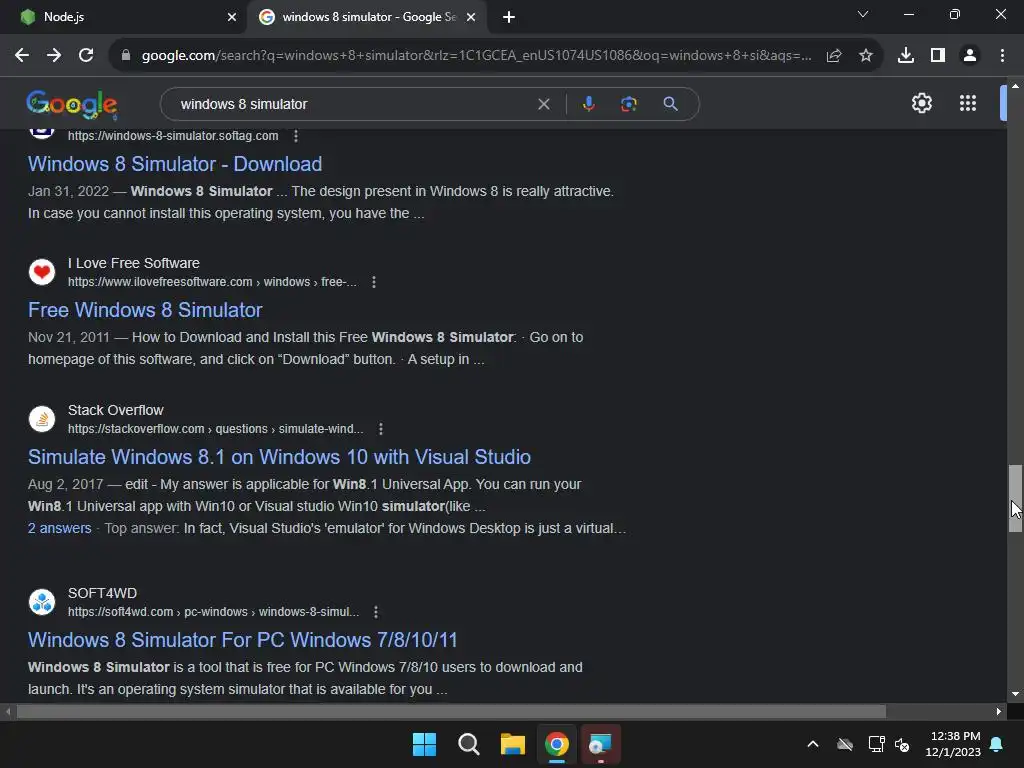The height and width of the screenshot is (768, 1024).
Task: Open clock and date 12:38 PM
Action: point(953,744)
